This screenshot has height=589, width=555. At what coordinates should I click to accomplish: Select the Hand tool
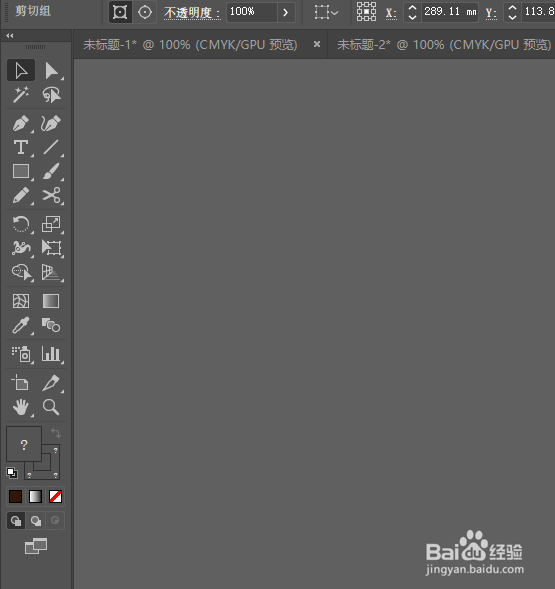click(21, 407)
